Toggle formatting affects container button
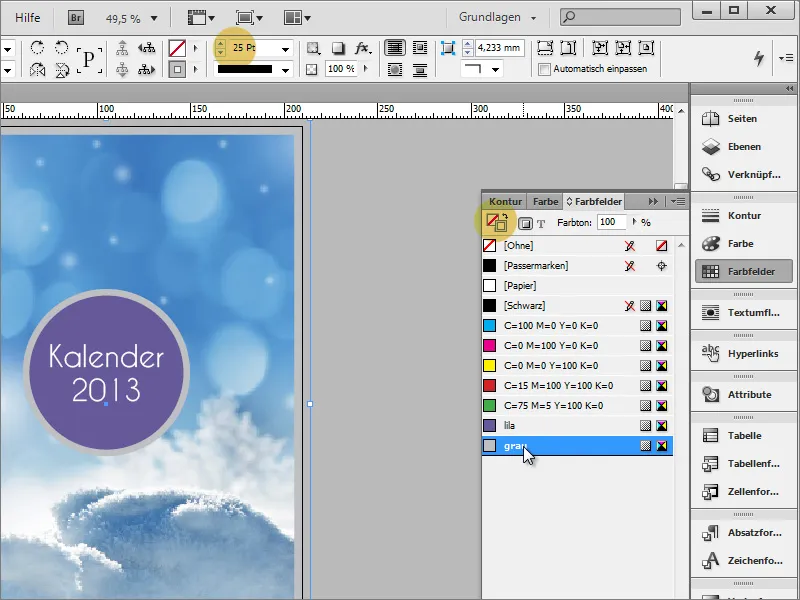800x600 pixels. tap(525, 223)
